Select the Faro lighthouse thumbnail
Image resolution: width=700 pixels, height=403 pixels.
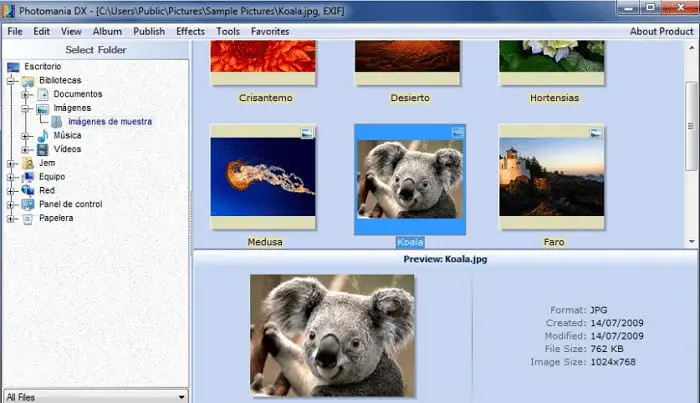pyautogui.click(x=552, y=177)
